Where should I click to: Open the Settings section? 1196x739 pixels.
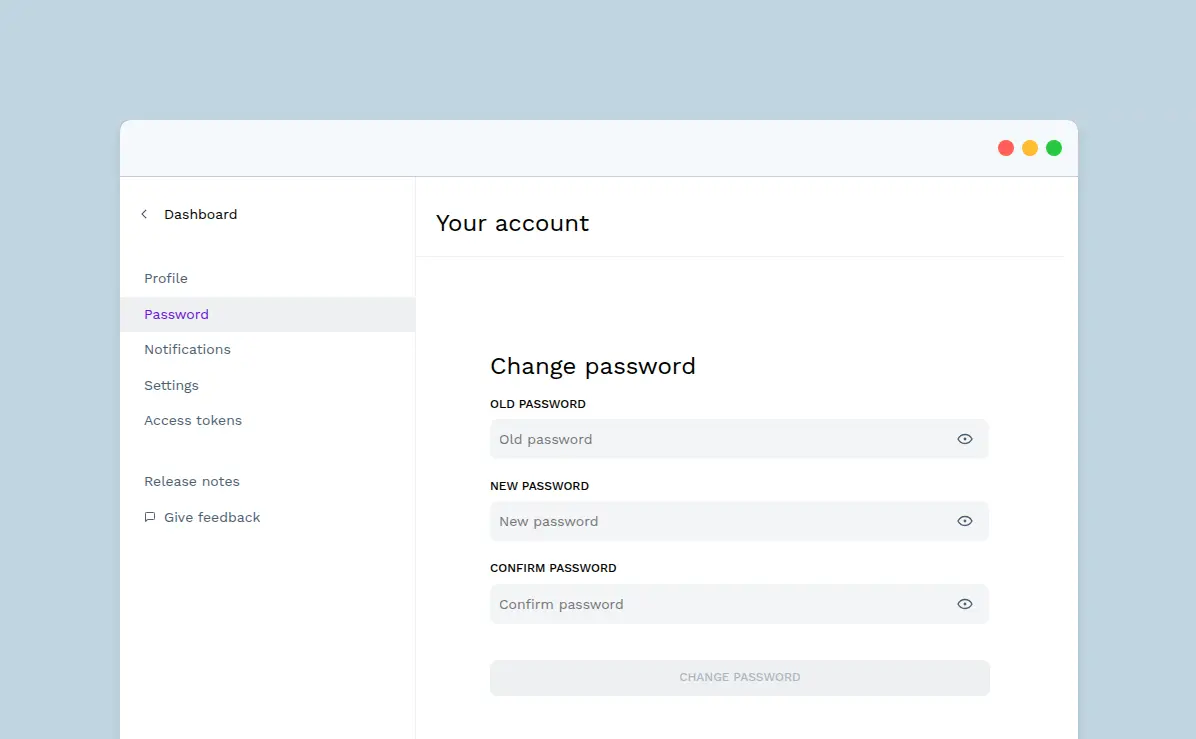(x=171, y=385)
